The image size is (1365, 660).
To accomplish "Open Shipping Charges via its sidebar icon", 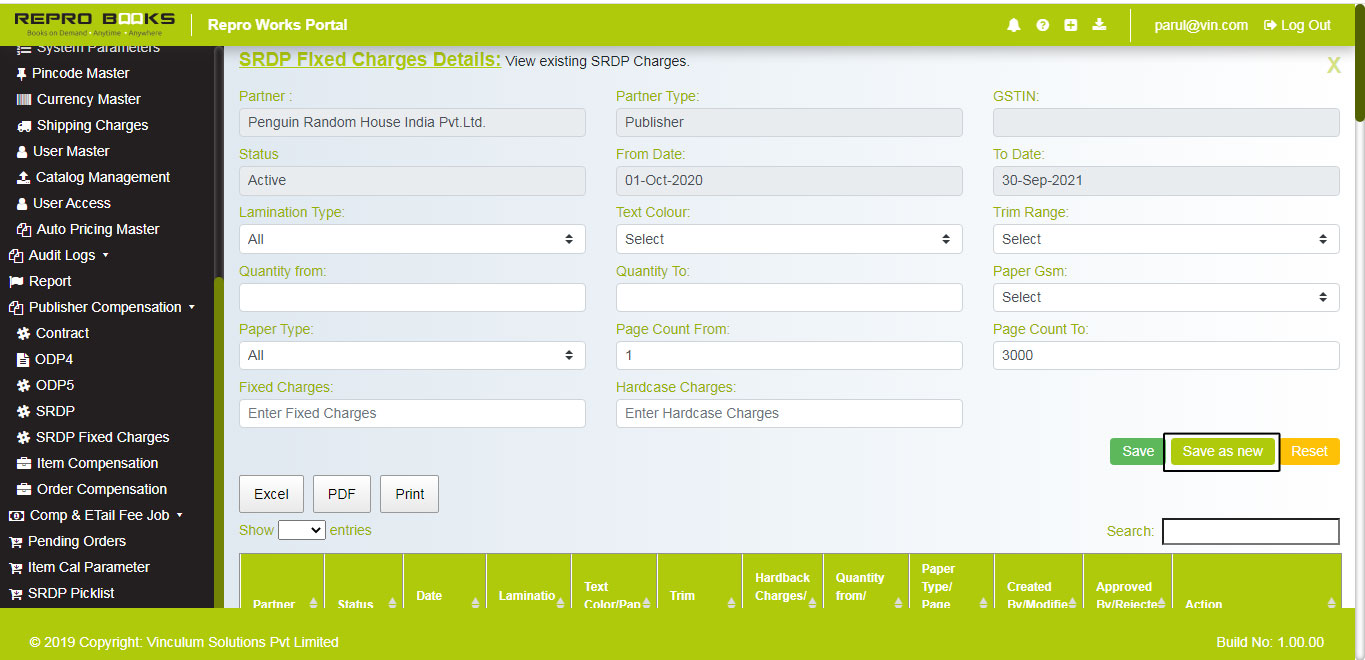I will tap(23, 125).
